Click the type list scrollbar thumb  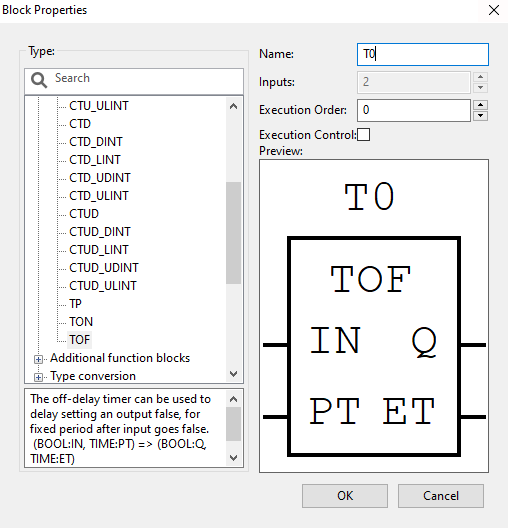(x=233, y=233)
